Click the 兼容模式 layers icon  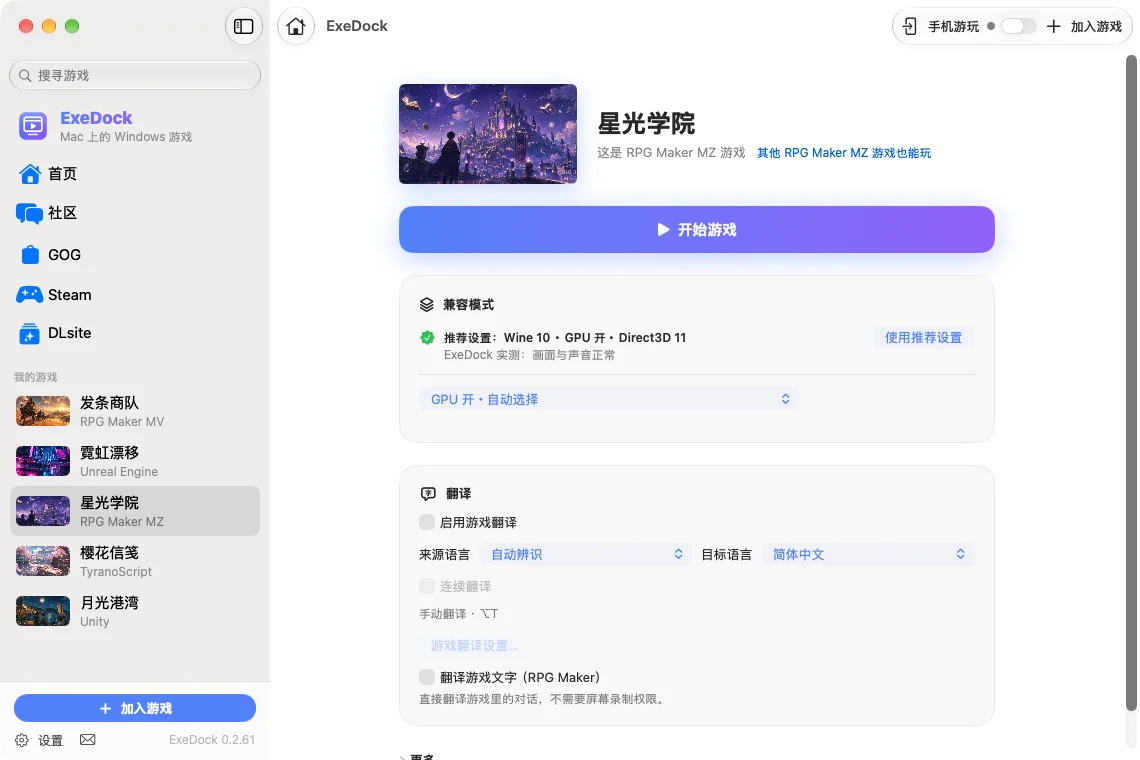tap(427, 305)
